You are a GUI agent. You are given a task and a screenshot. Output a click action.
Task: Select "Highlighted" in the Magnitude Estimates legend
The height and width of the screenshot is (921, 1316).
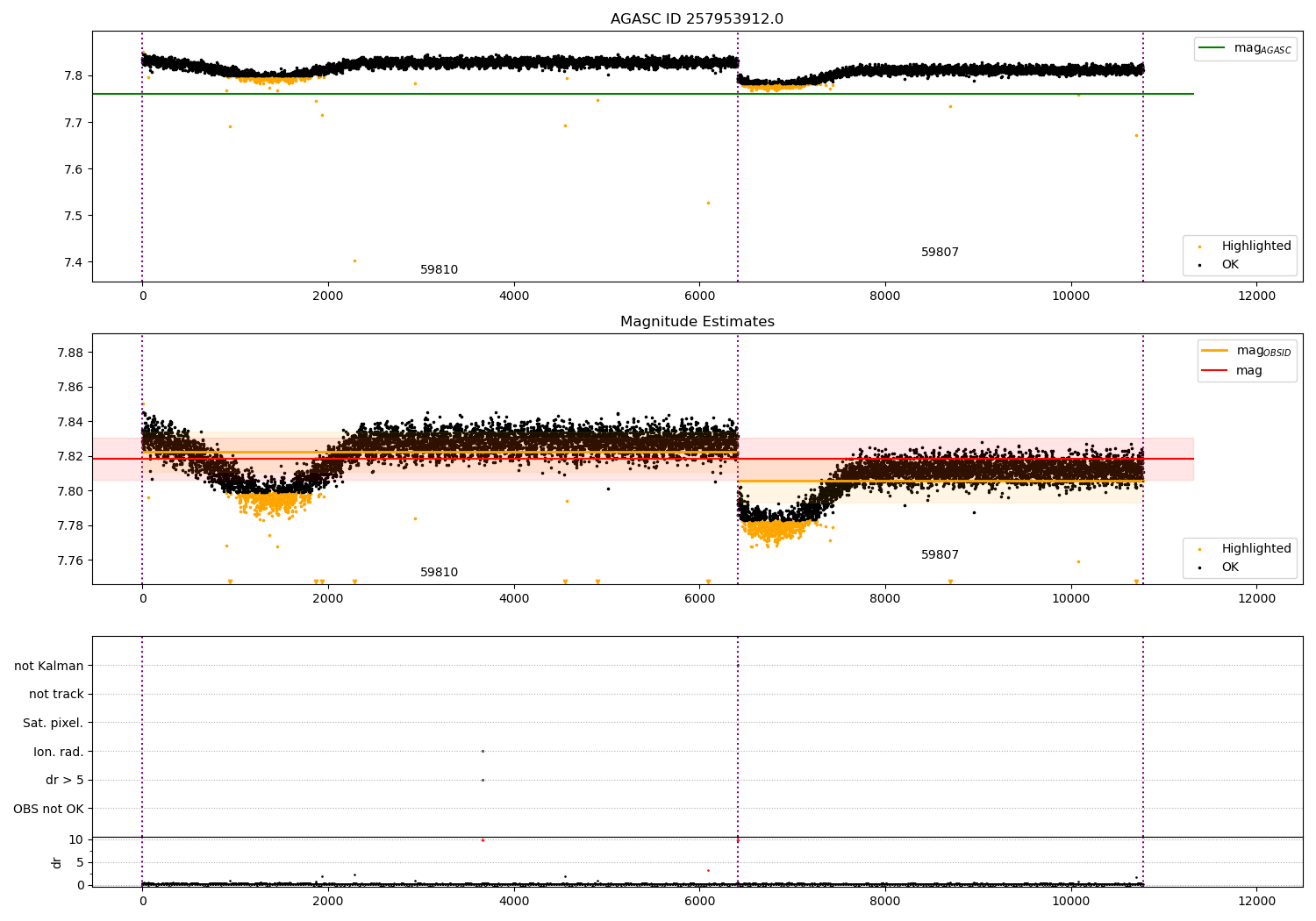tap(1256, 549)
